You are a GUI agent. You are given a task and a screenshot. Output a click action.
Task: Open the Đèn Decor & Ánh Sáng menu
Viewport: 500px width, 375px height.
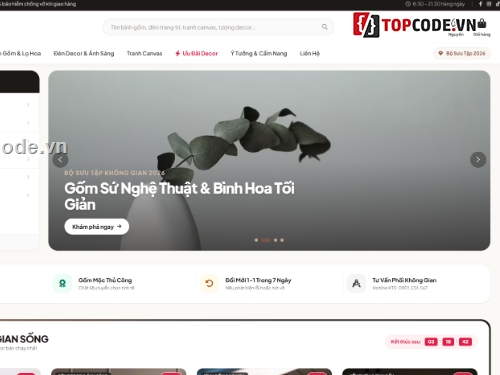pos(84,53)
